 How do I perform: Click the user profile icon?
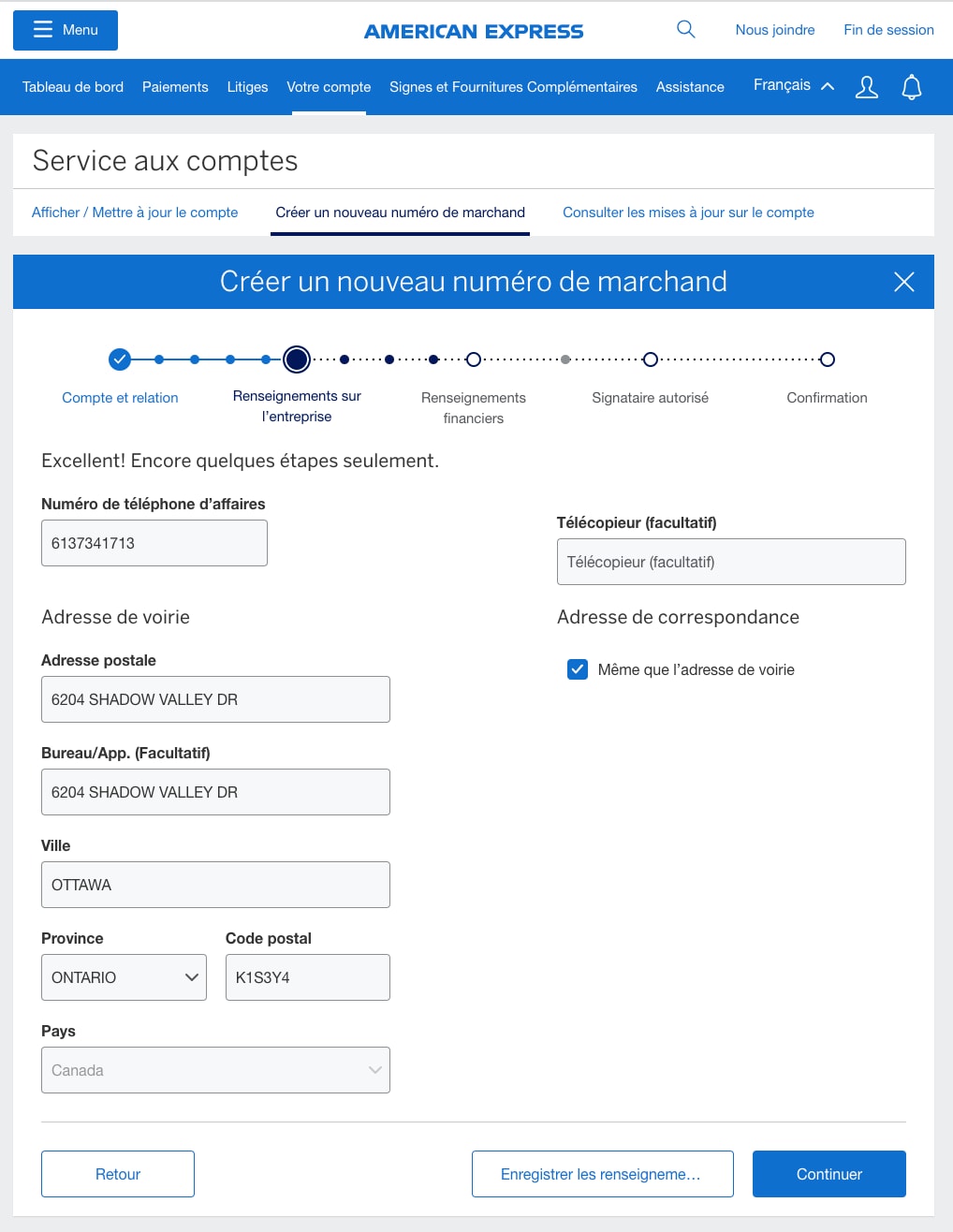point(866,87)
